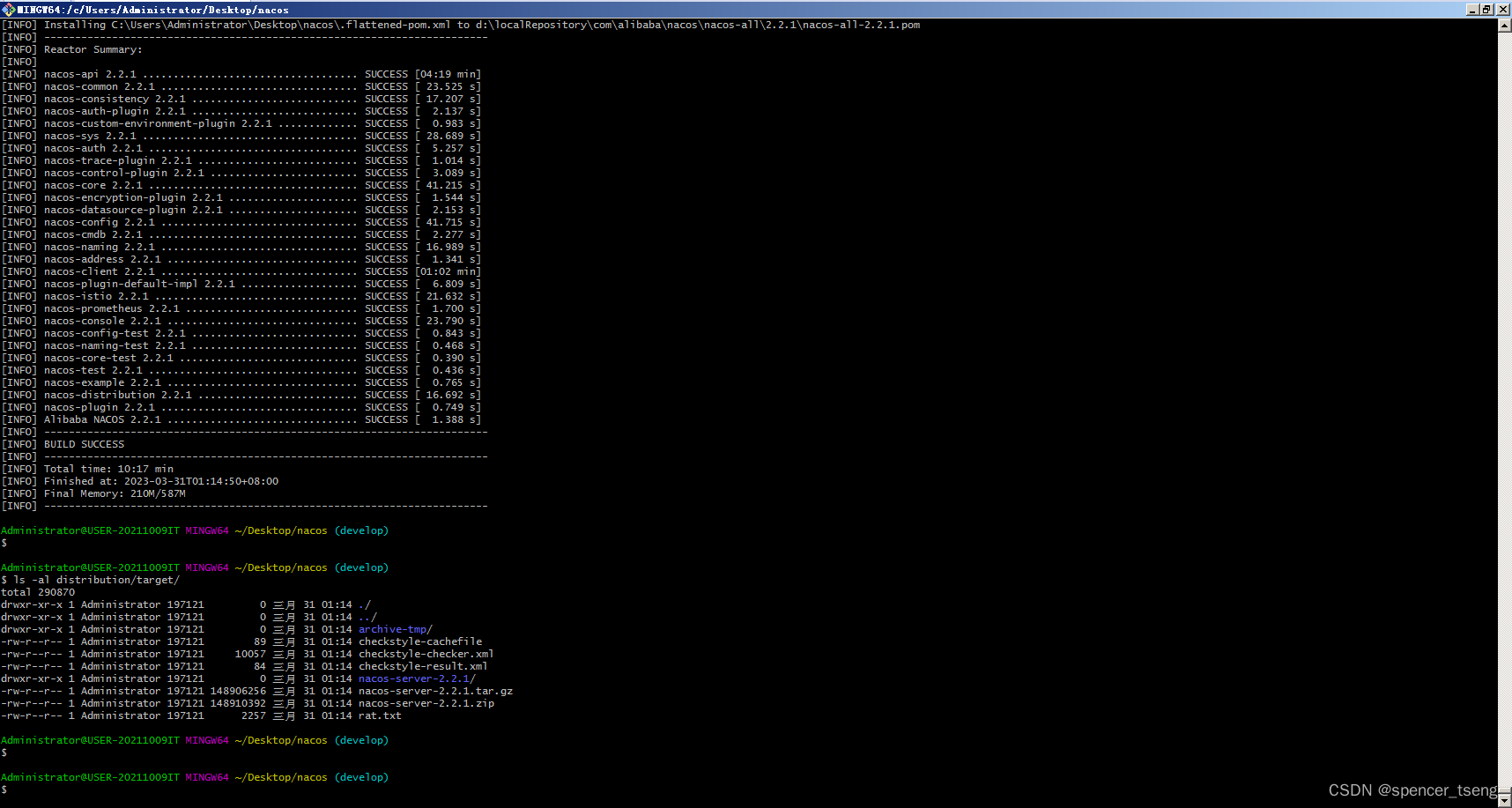Select the nacos-server-2.2.1.tar.gz filename
This screenshot has width=1512, height=808.
click(435, 691)
